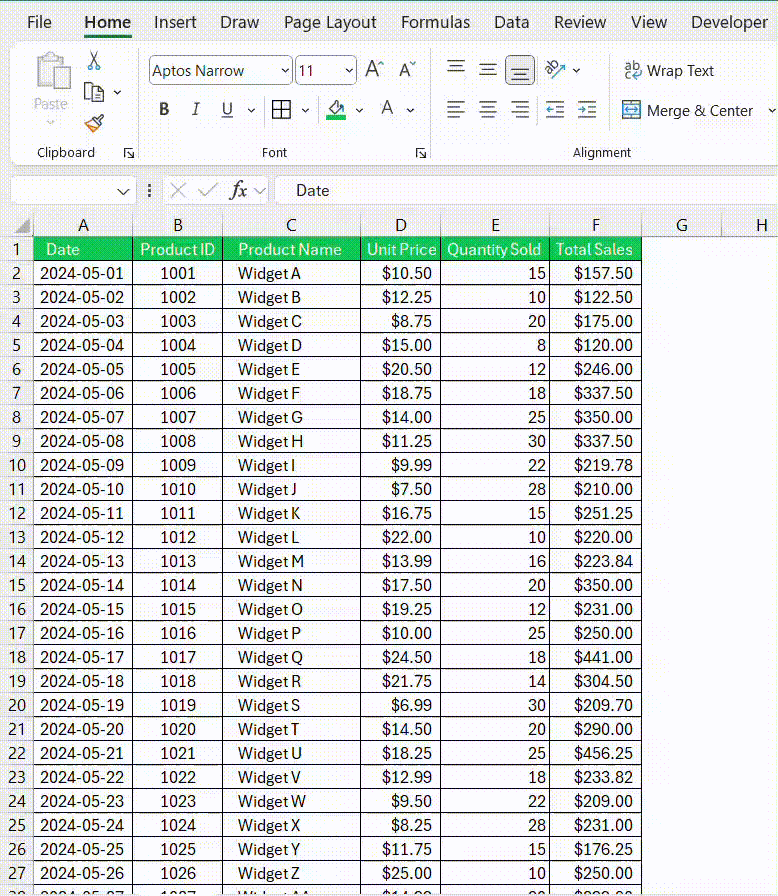Open the View tab
This screenshot has height=896, width=778.
648,22
